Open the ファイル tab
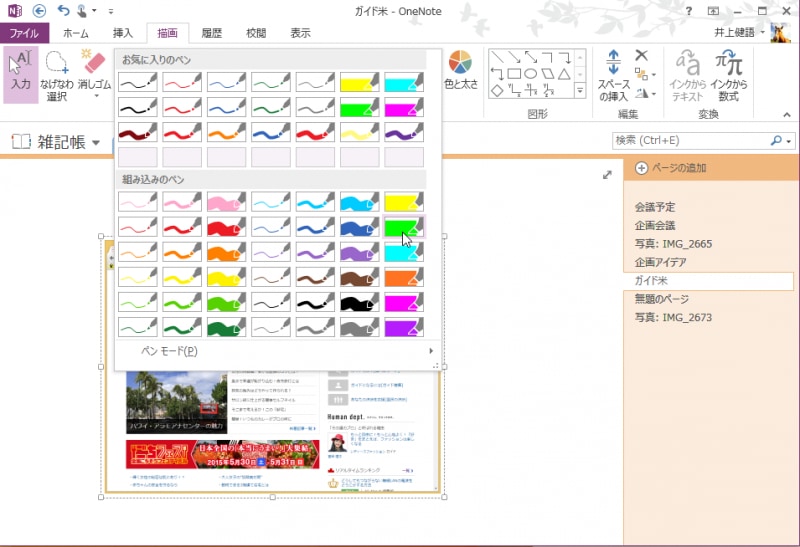Image resolution: width=800 pixels, height=547 pixels. (x=23, y=33)
